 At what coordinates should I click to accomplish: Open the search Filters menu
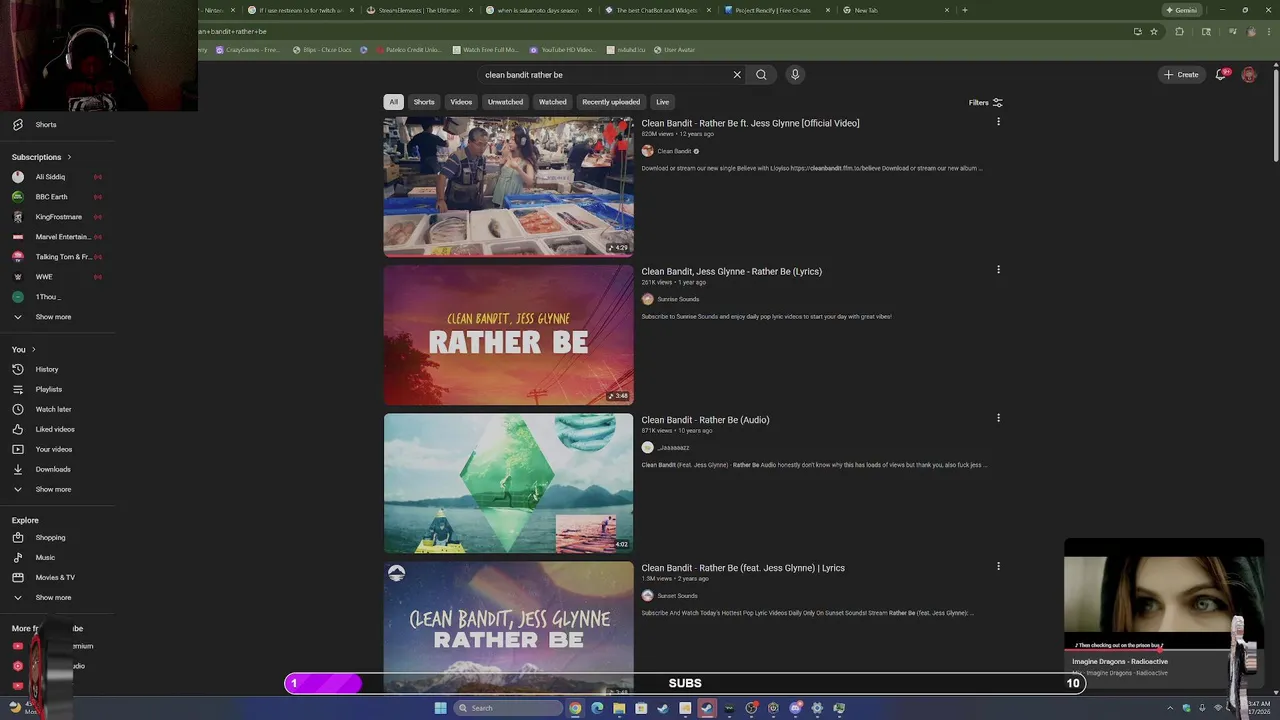985,102
